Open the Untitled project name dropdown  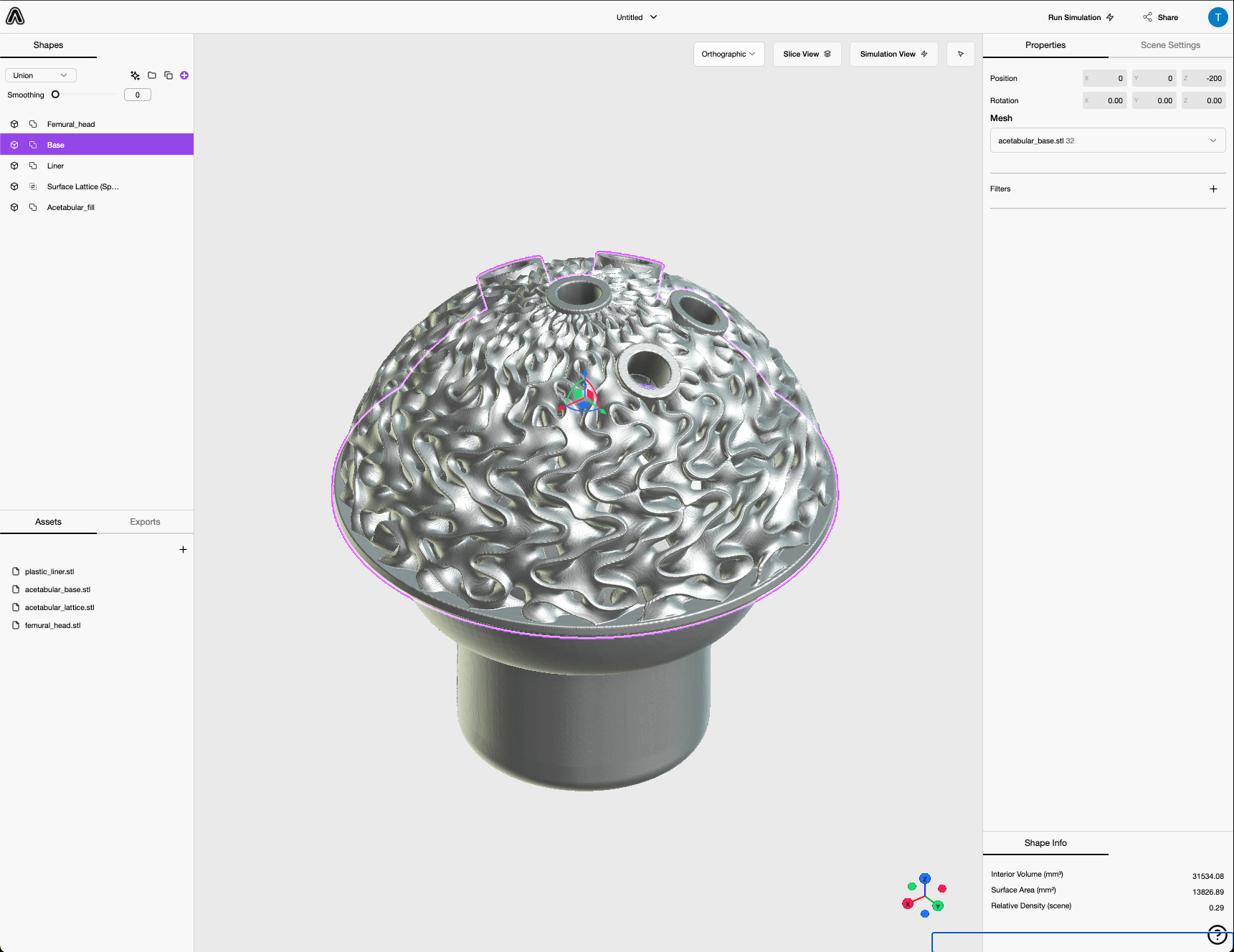(637, 17)
